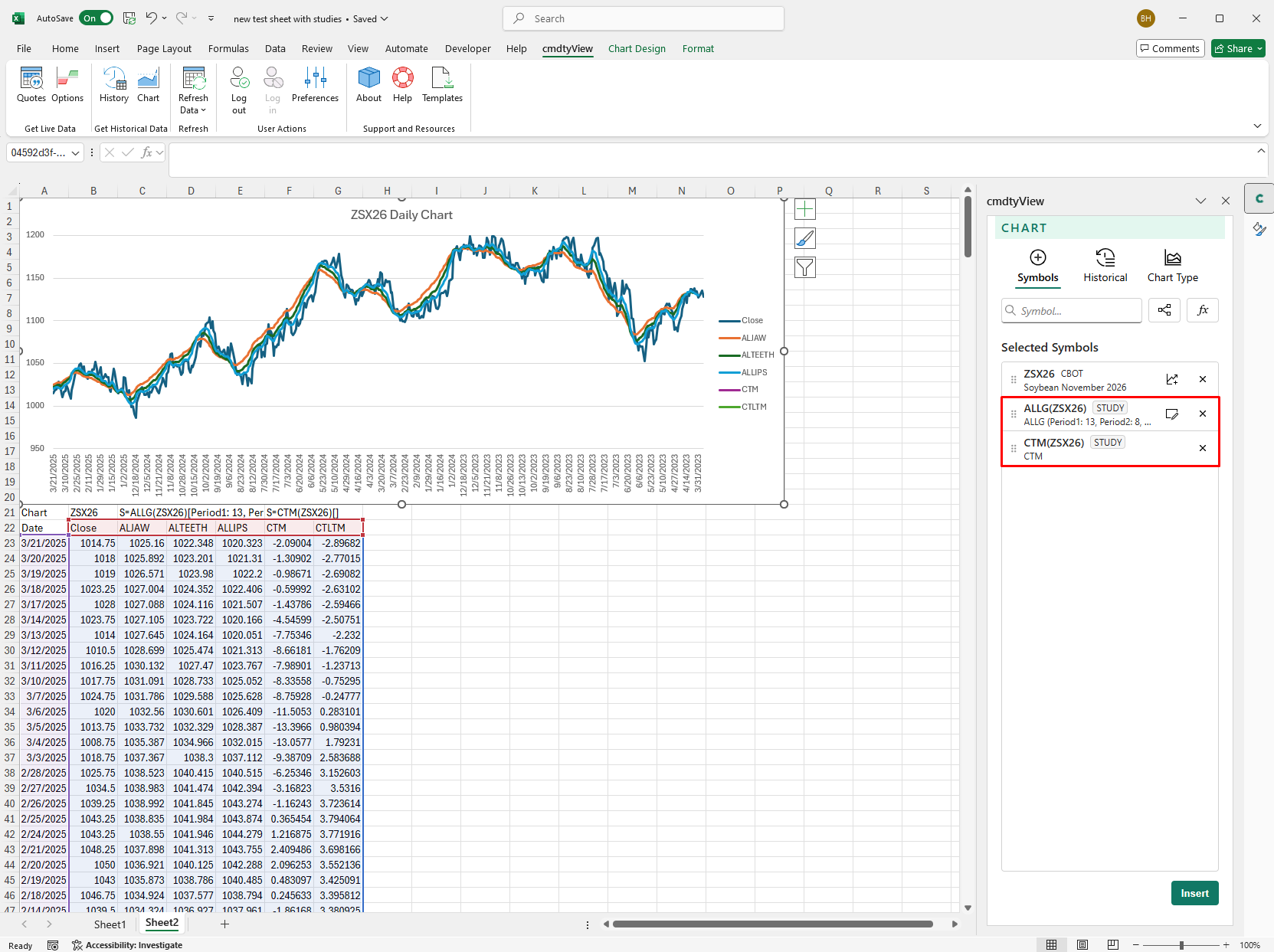Click Accessibility: Investigate in status bar
Screen dimensions: 1274x952
point(127,945)
